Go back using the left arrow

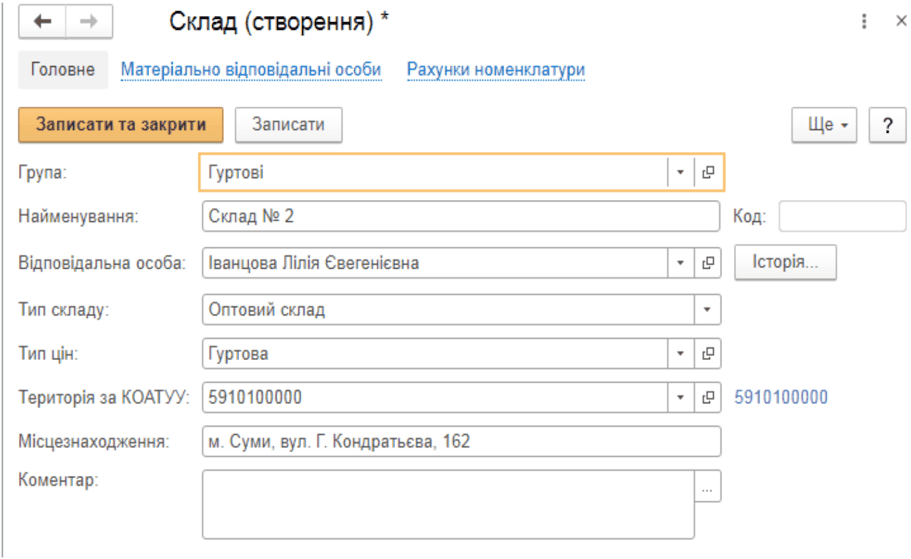point(42,22)
